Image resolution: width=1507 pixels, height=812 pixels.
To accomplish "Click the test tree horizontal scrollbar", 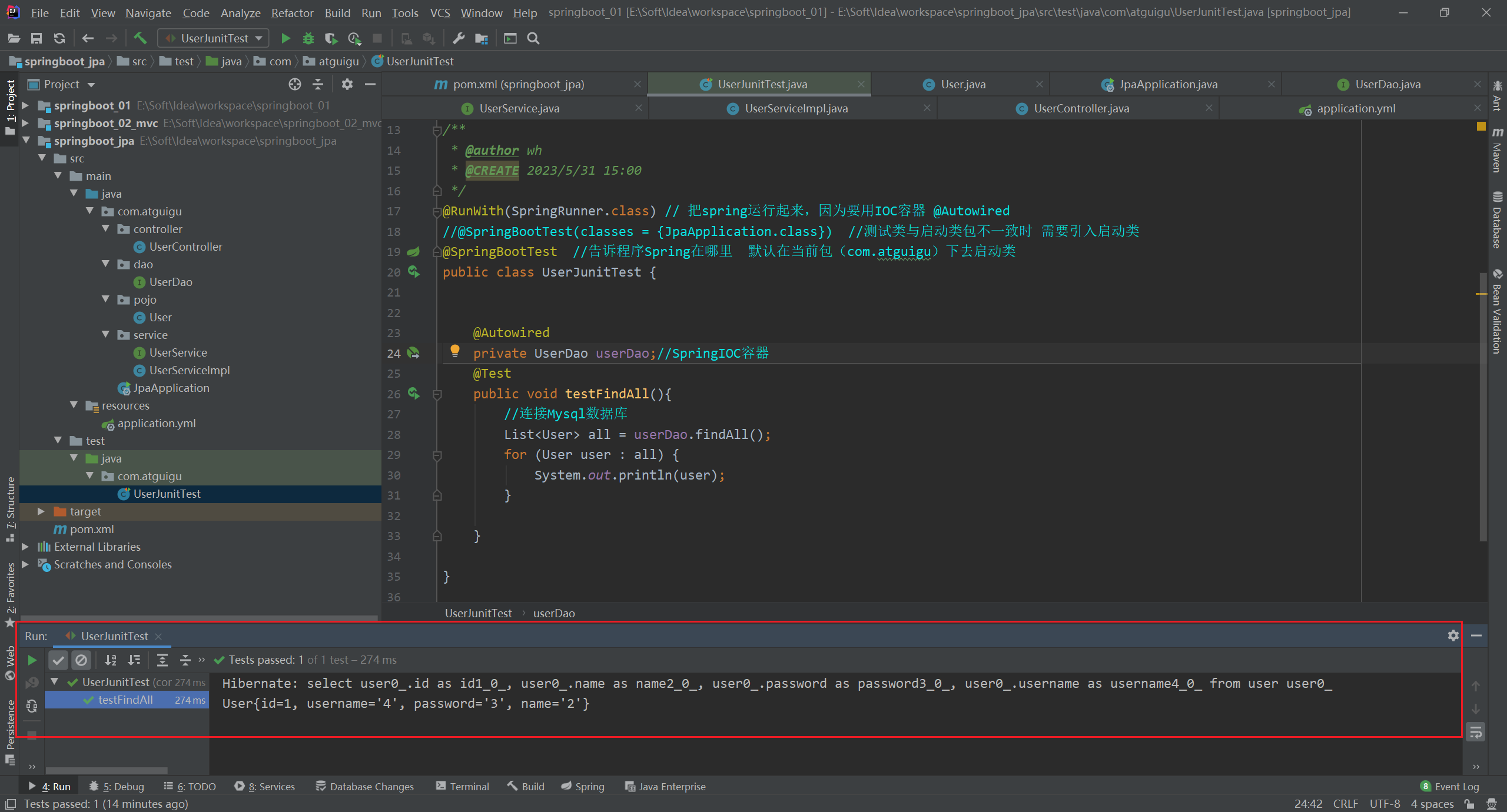I will click(x=107, y=770).
